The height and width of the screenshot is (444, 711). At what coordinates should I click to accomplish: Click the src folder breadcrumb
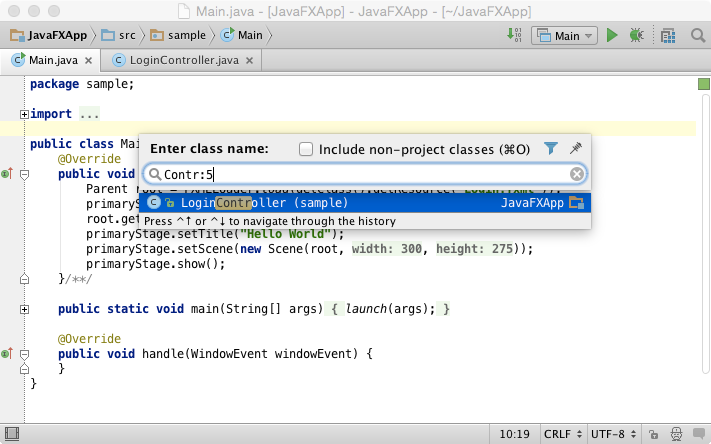118,35
